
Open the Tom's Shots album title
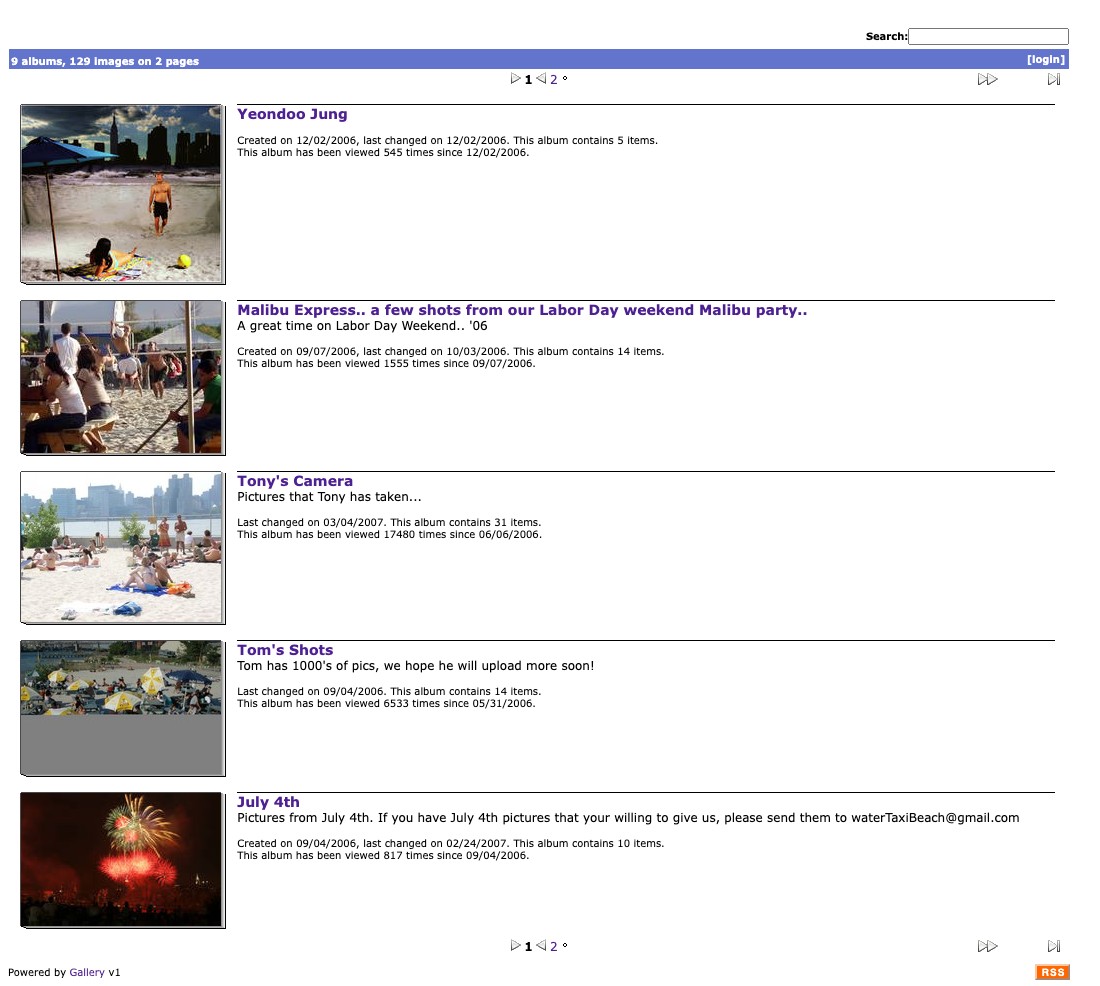pos(285,650)
